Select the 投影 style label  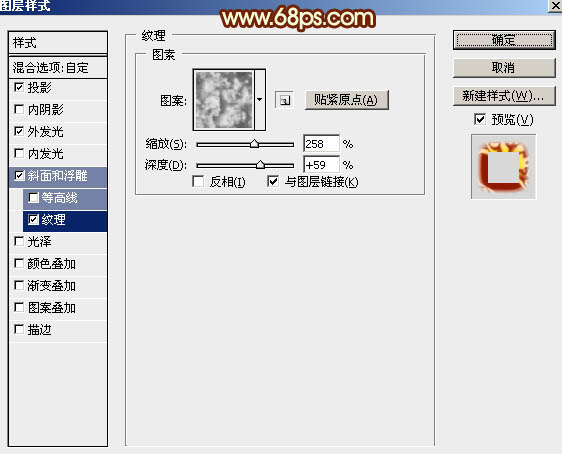(x=40, y=87)
